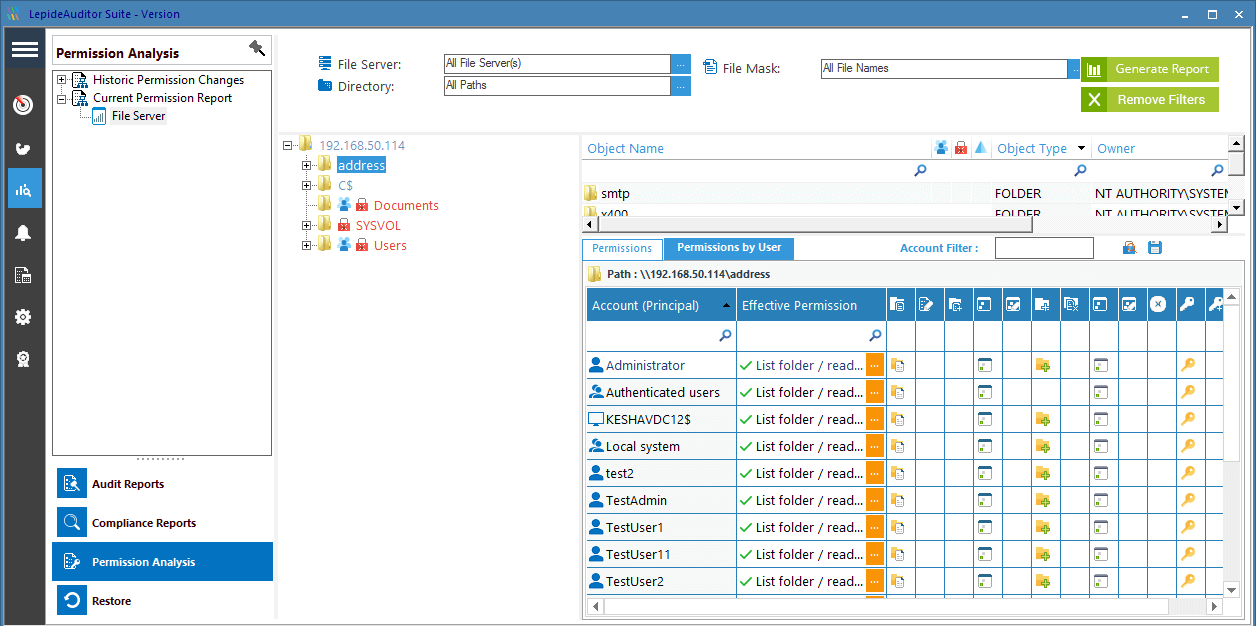Open the Object Type column dropdown arrow

[1081, 148]
